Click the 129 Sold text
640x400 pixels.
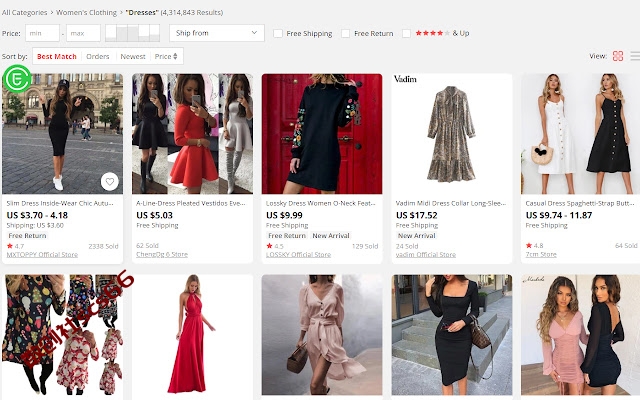(365, 247)
